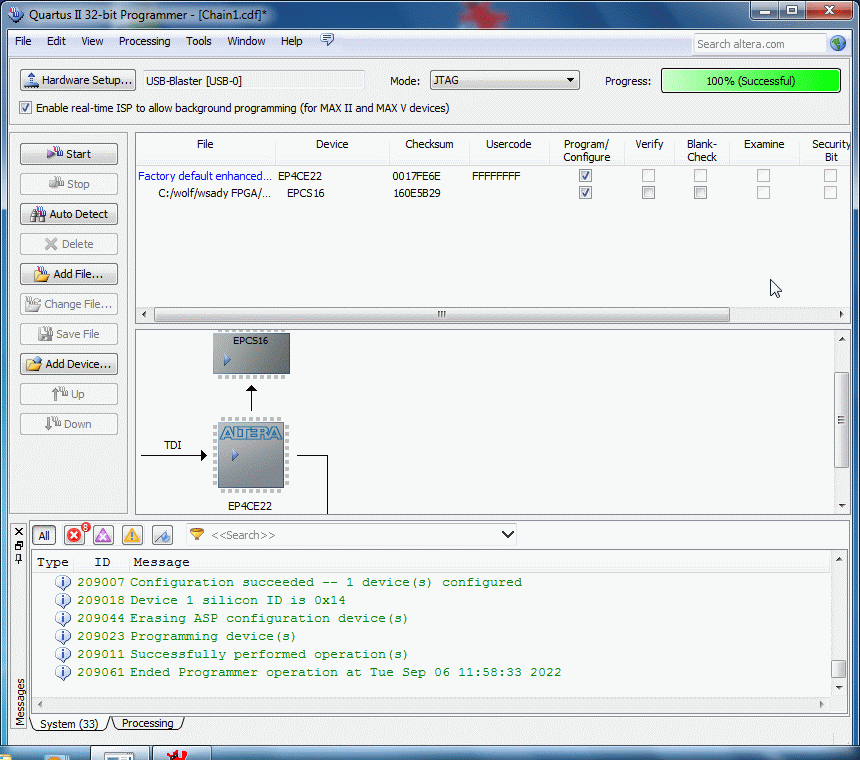860x760 pixels.
Task: Open the Add File dialog
Action: 69,274
